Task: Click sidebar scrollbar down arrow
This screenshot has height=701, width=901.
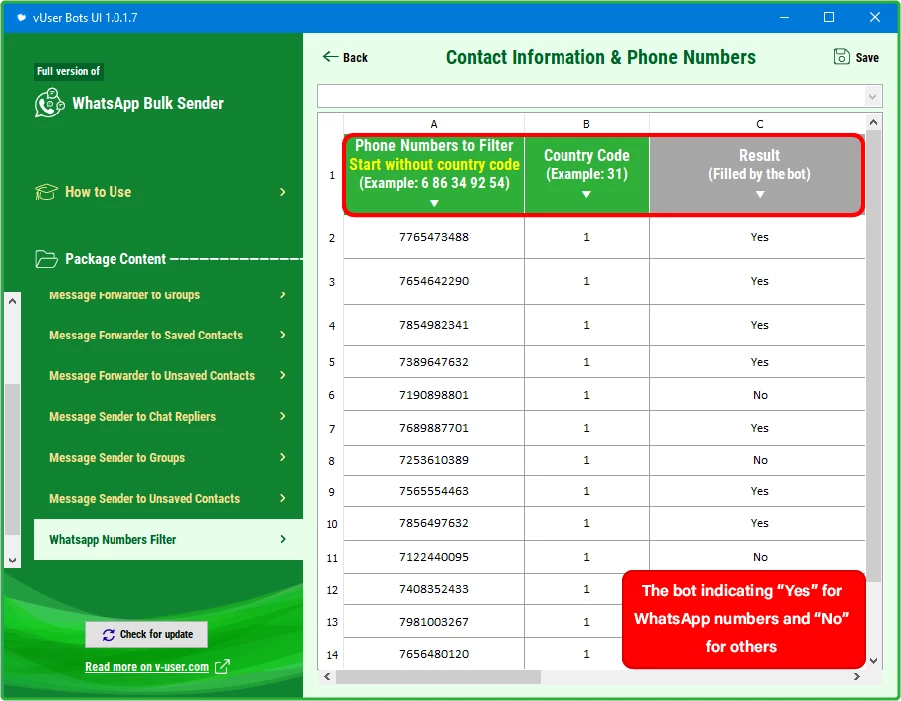Action: click(13, 560)
